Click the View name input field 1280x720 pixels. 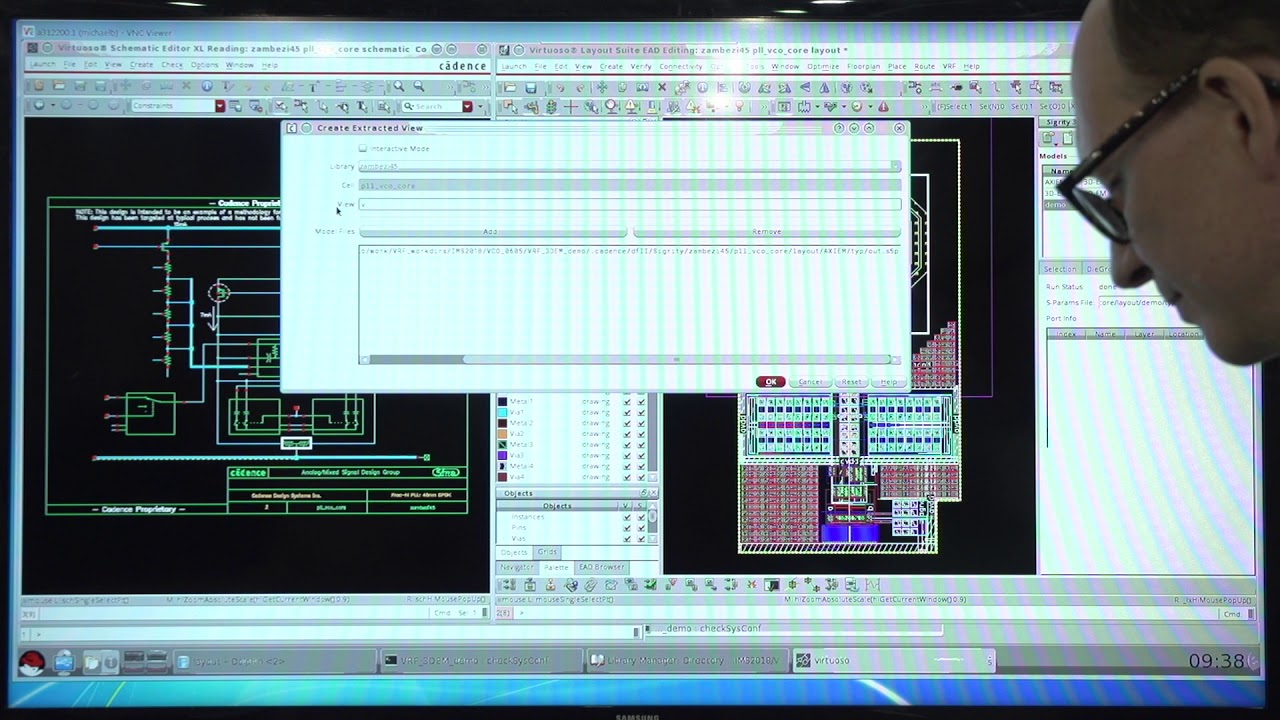tap(629, 204)
